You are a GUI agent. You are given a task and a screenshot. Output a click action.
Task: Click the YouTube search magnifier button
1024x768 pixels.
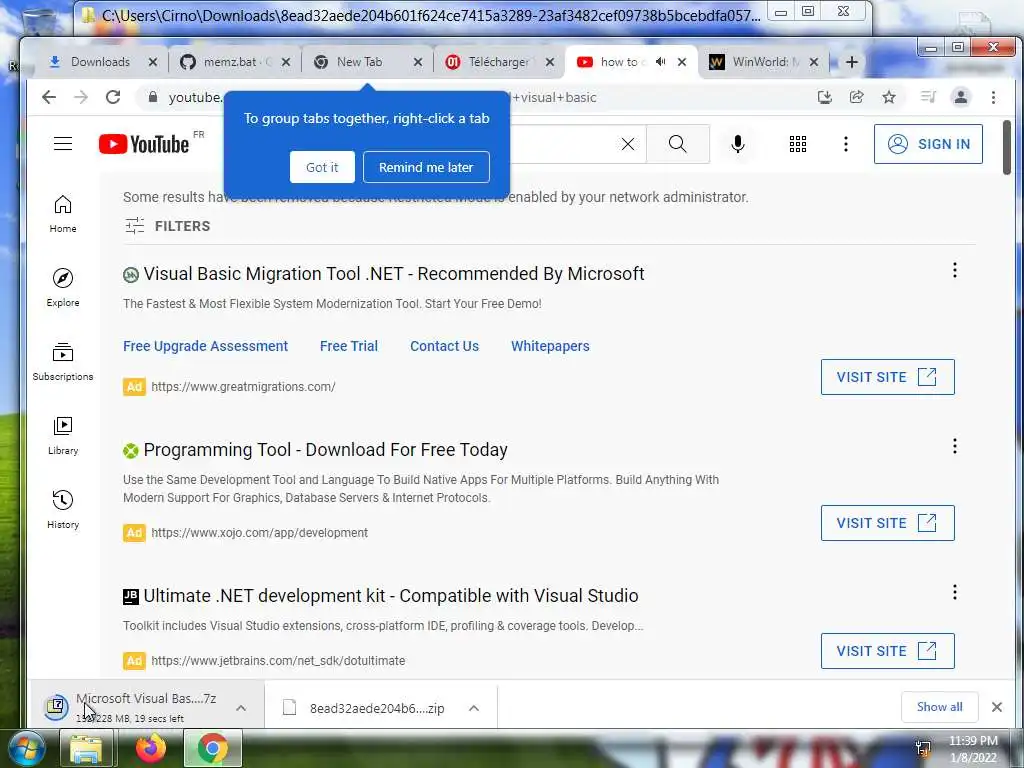click(x=678, y=144)
